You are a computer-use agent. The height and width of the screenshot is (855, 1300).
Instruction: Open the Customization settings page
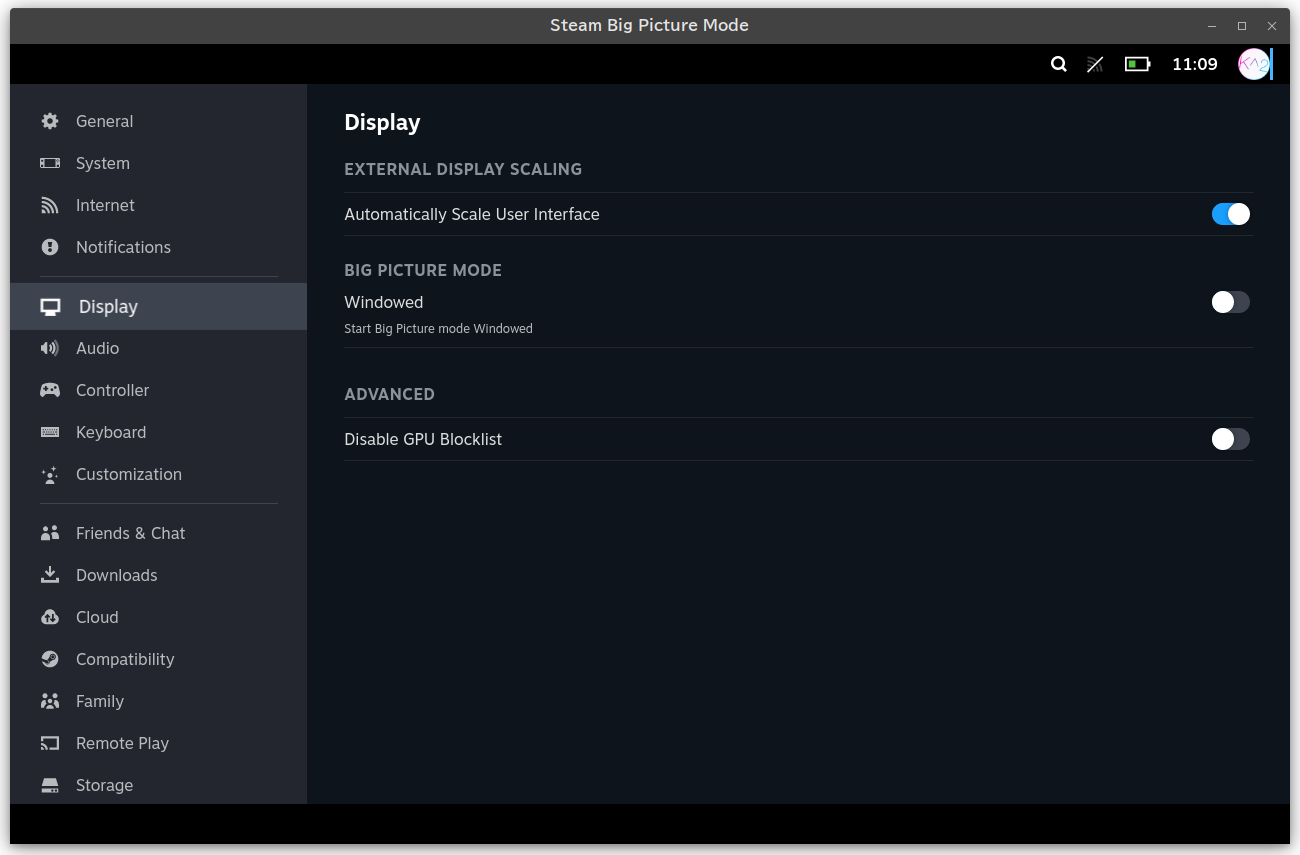128,474
